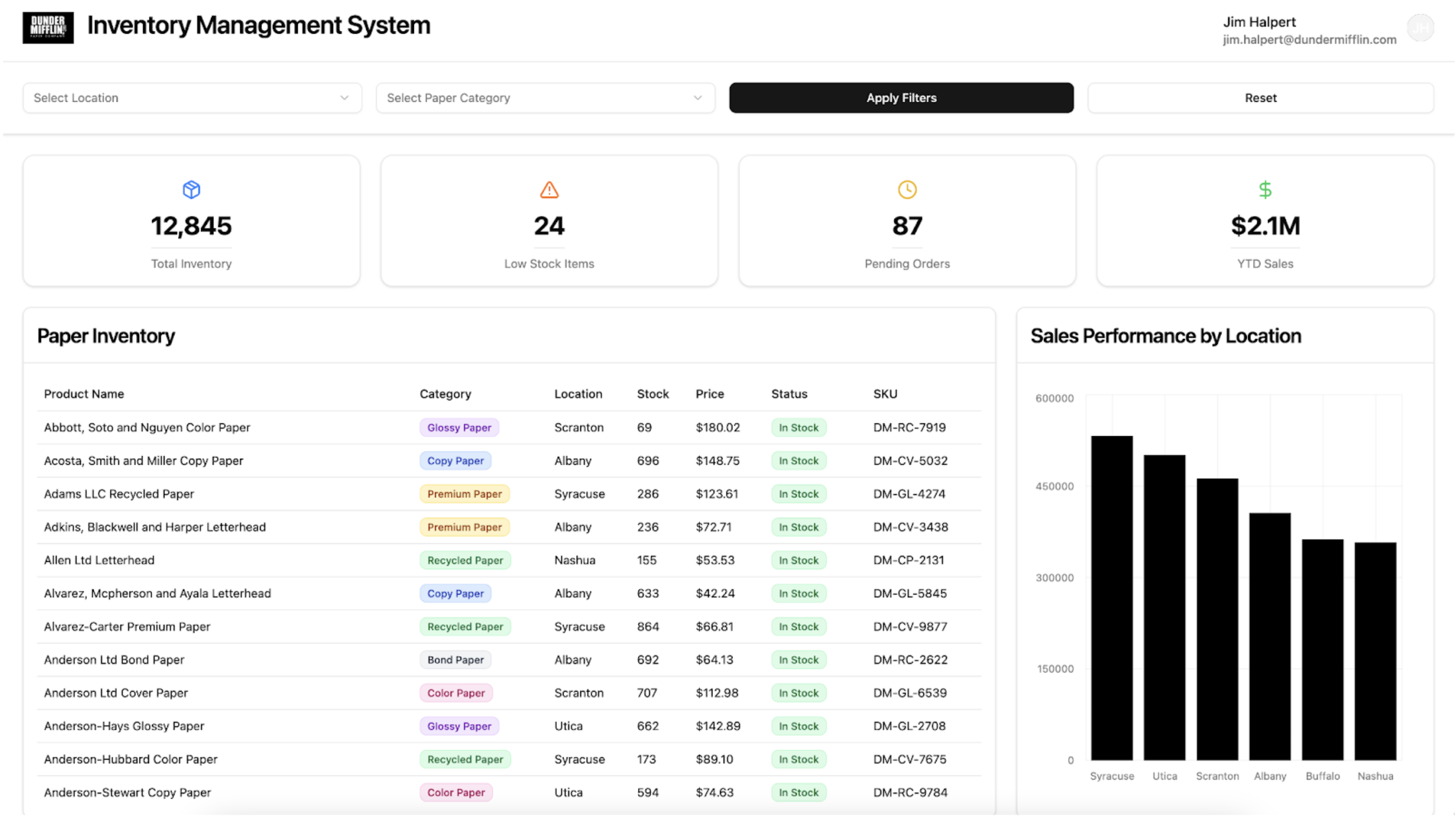Click the Apply Filters button
Image resolution: width=1456 pixels, height=817 pixels.
point(901,97)
